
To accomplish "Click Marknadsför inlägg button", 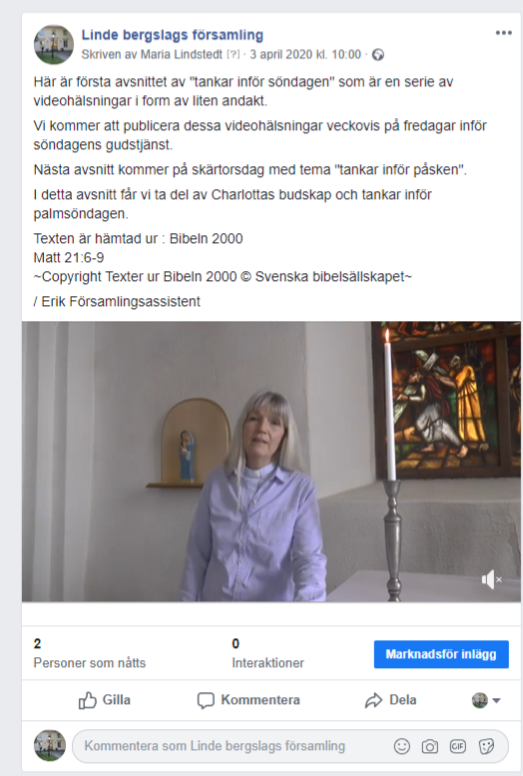I will [441, 654].
